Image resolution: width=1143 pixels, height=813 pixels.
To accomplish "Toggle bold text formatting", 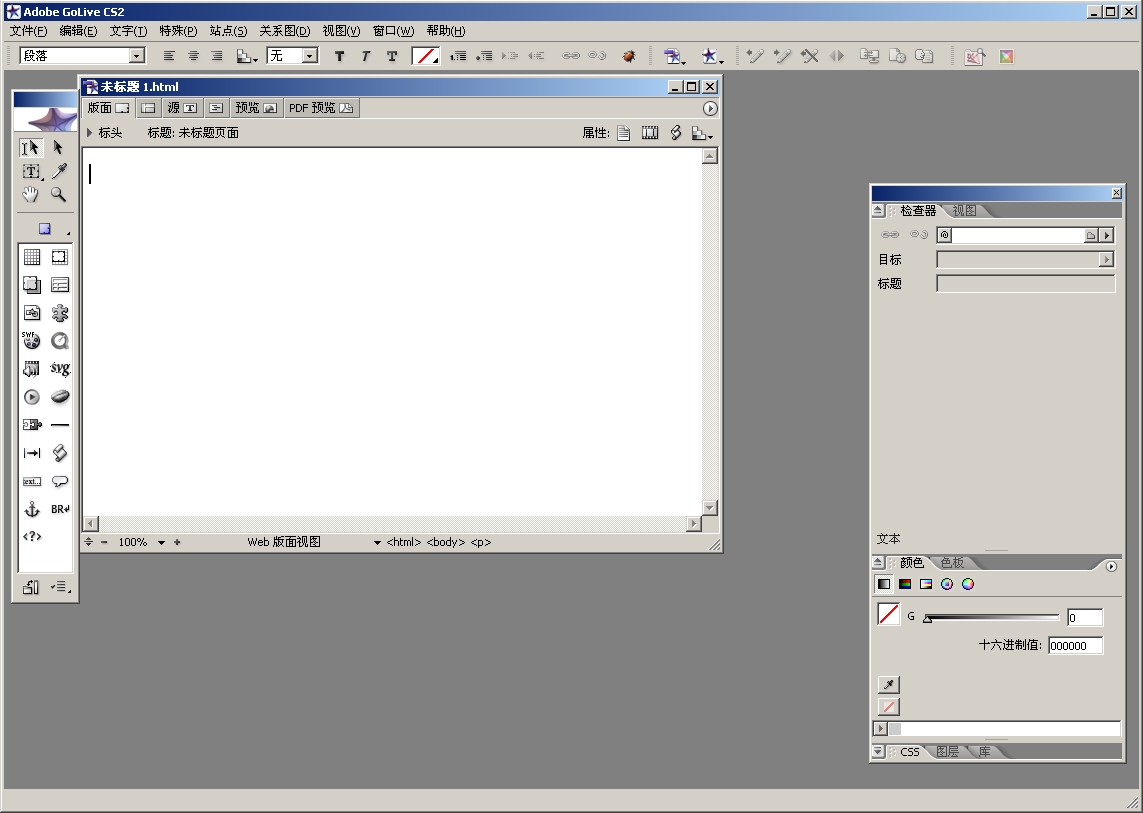I will point(340,57).
